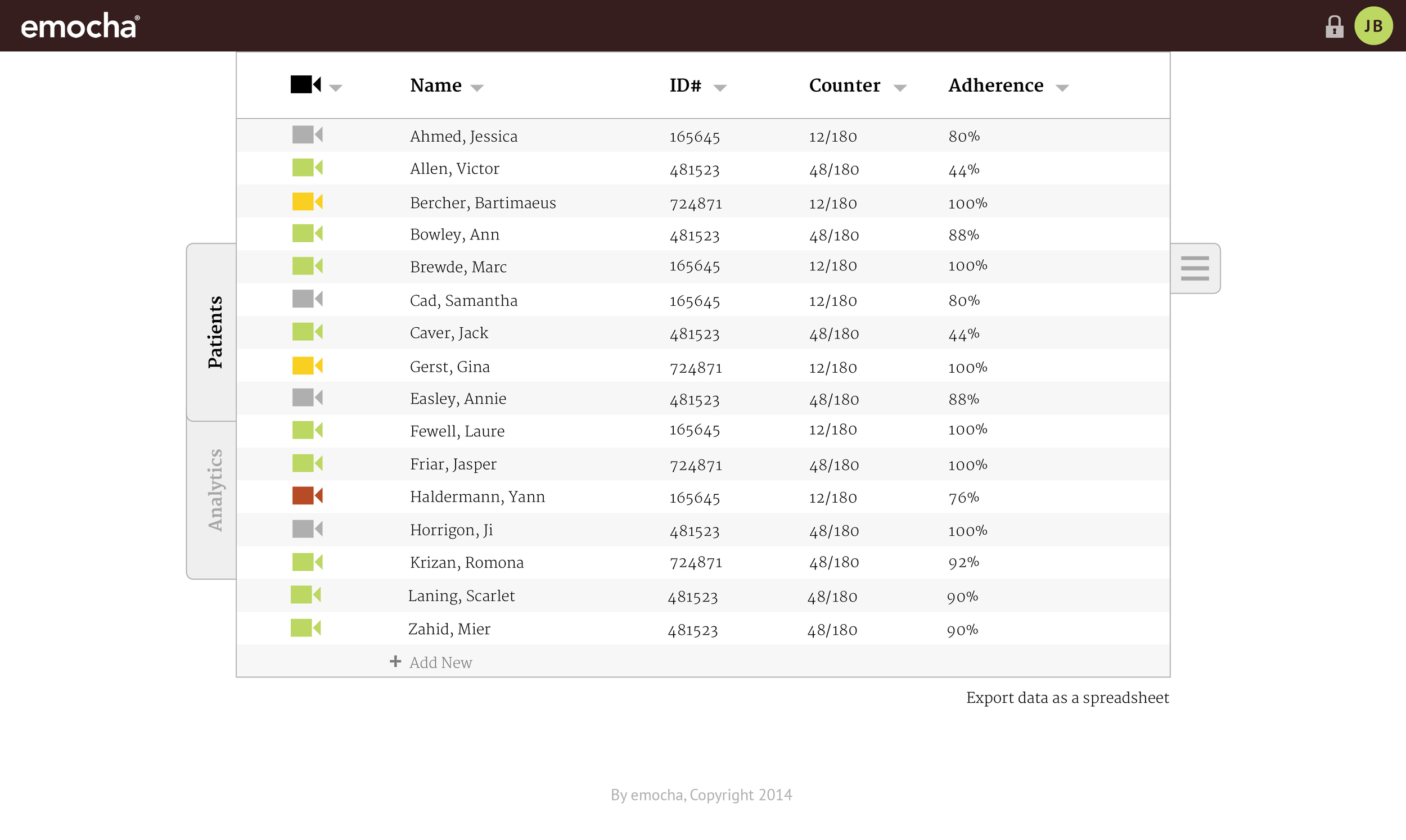Open the hamburger menu tab

tap(1195, 268)
